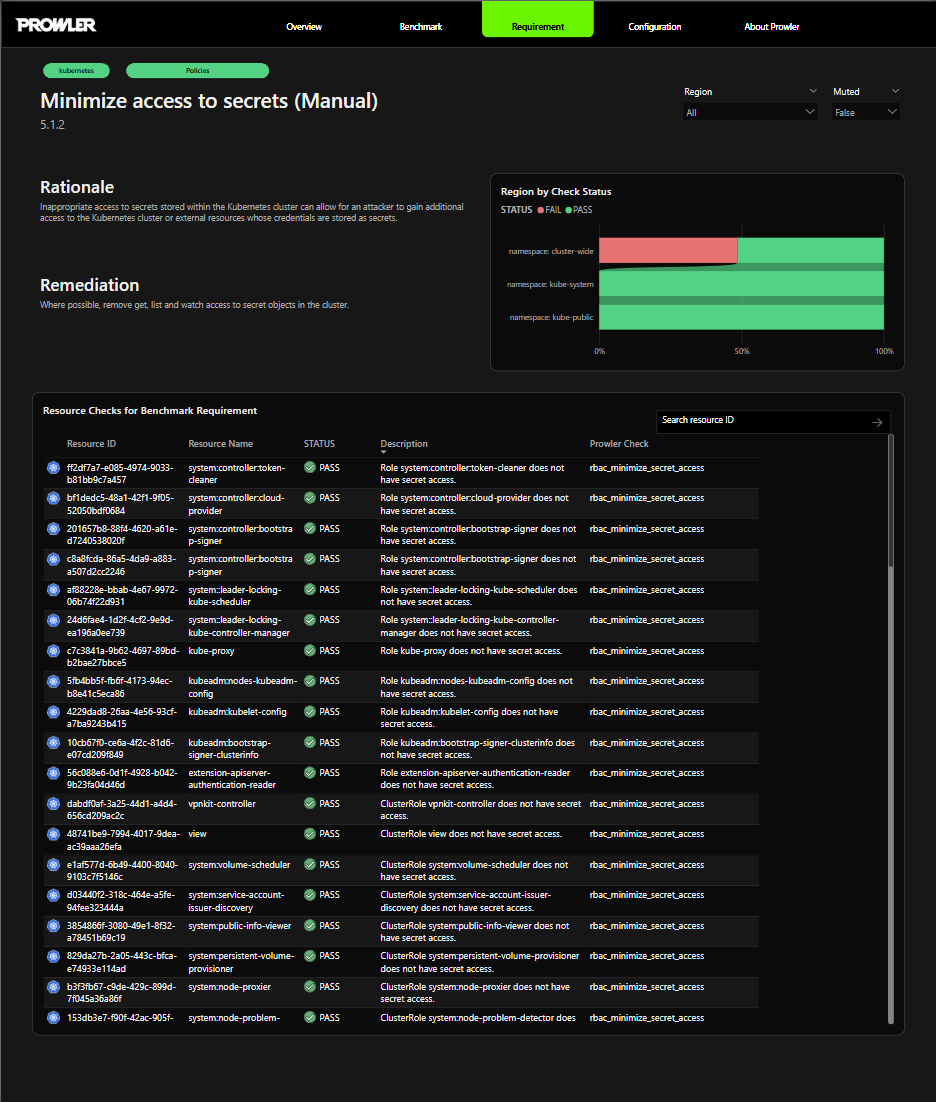Click the PASS check icon for vpnkit-controller row
This screenshot has width=936, height=1102.
[310, 803]
